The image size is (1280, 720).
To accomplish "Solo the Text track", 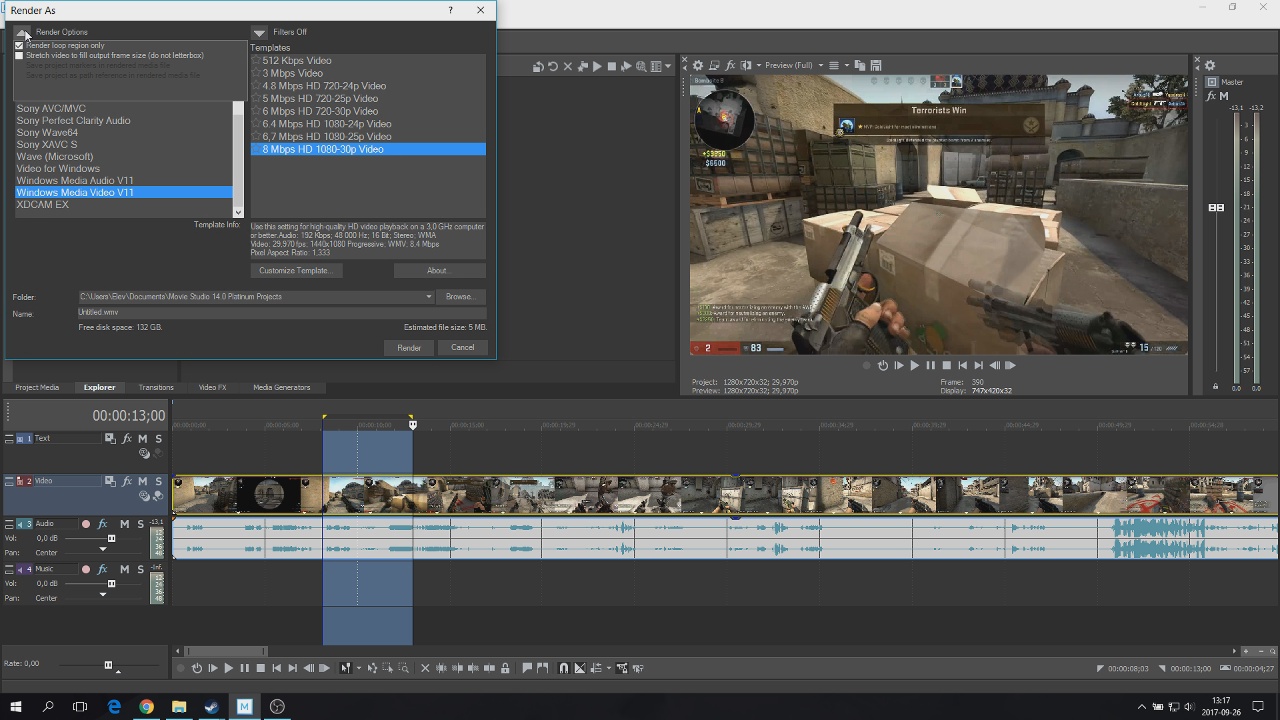I will pos(158,439).
